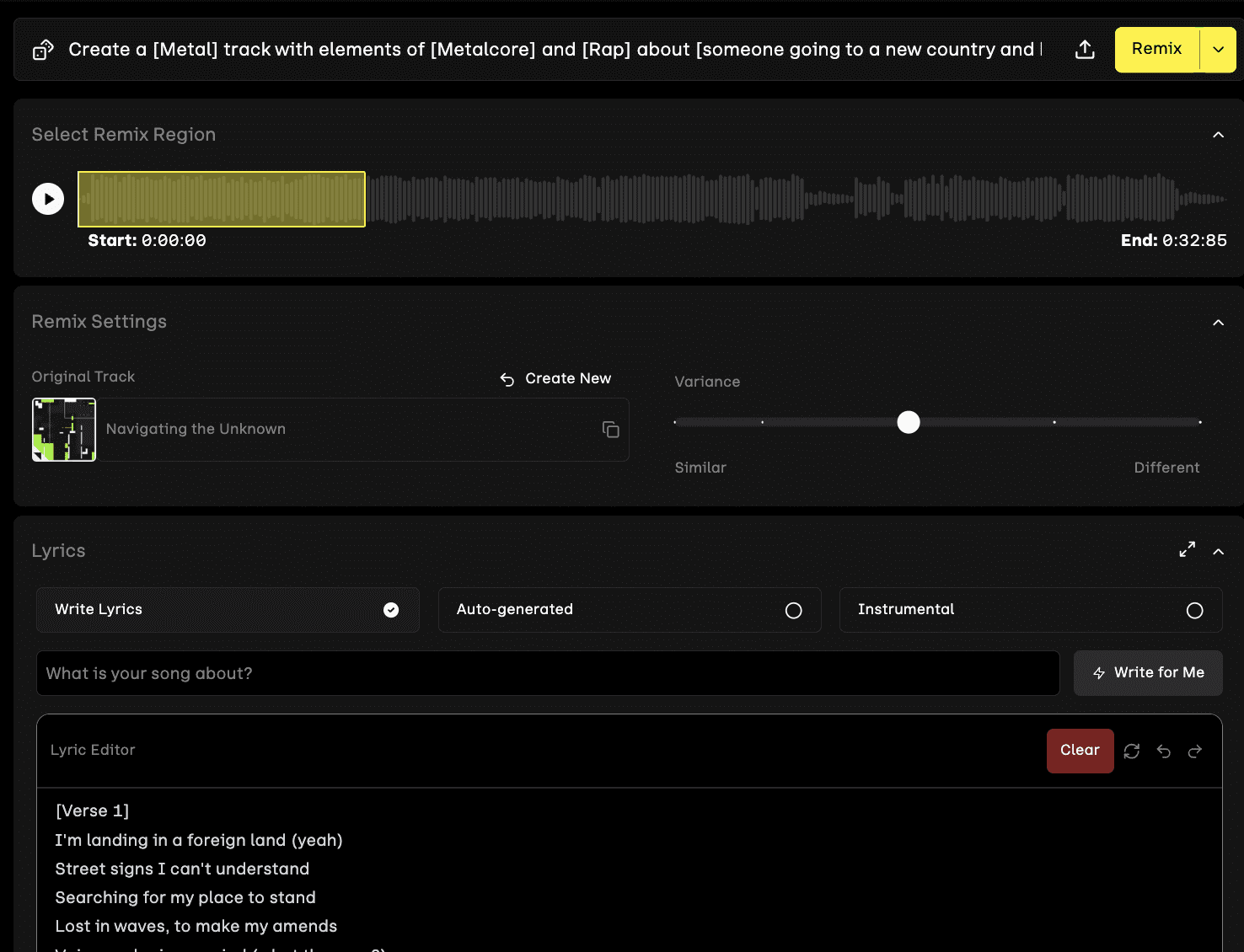This screenshot has width=1244, height=952.
Task: Start the remix with the Remix button
Action: (1157, 49)
